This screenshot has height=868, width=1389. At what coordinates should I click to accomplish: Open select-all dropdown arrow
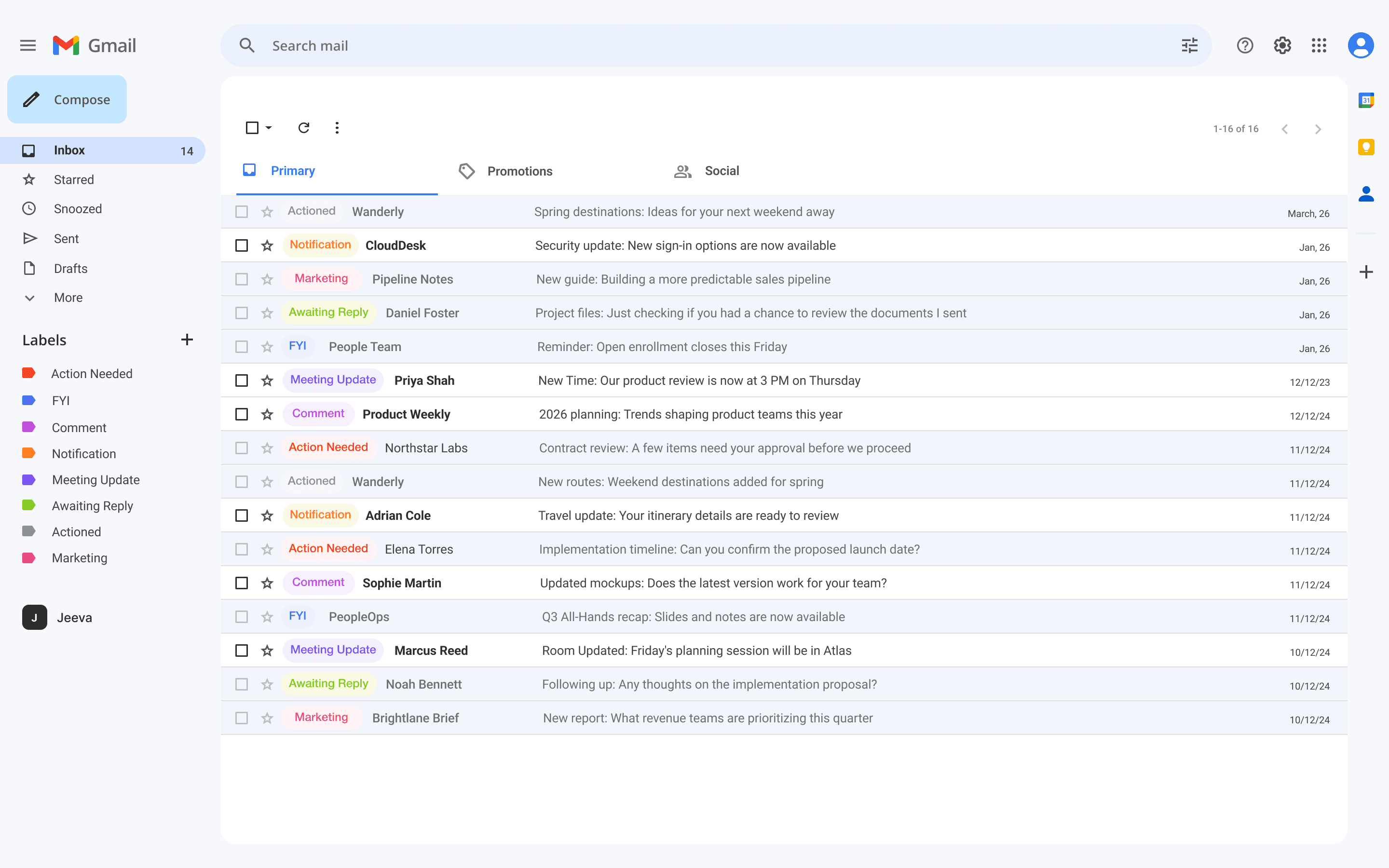[269, 127]
